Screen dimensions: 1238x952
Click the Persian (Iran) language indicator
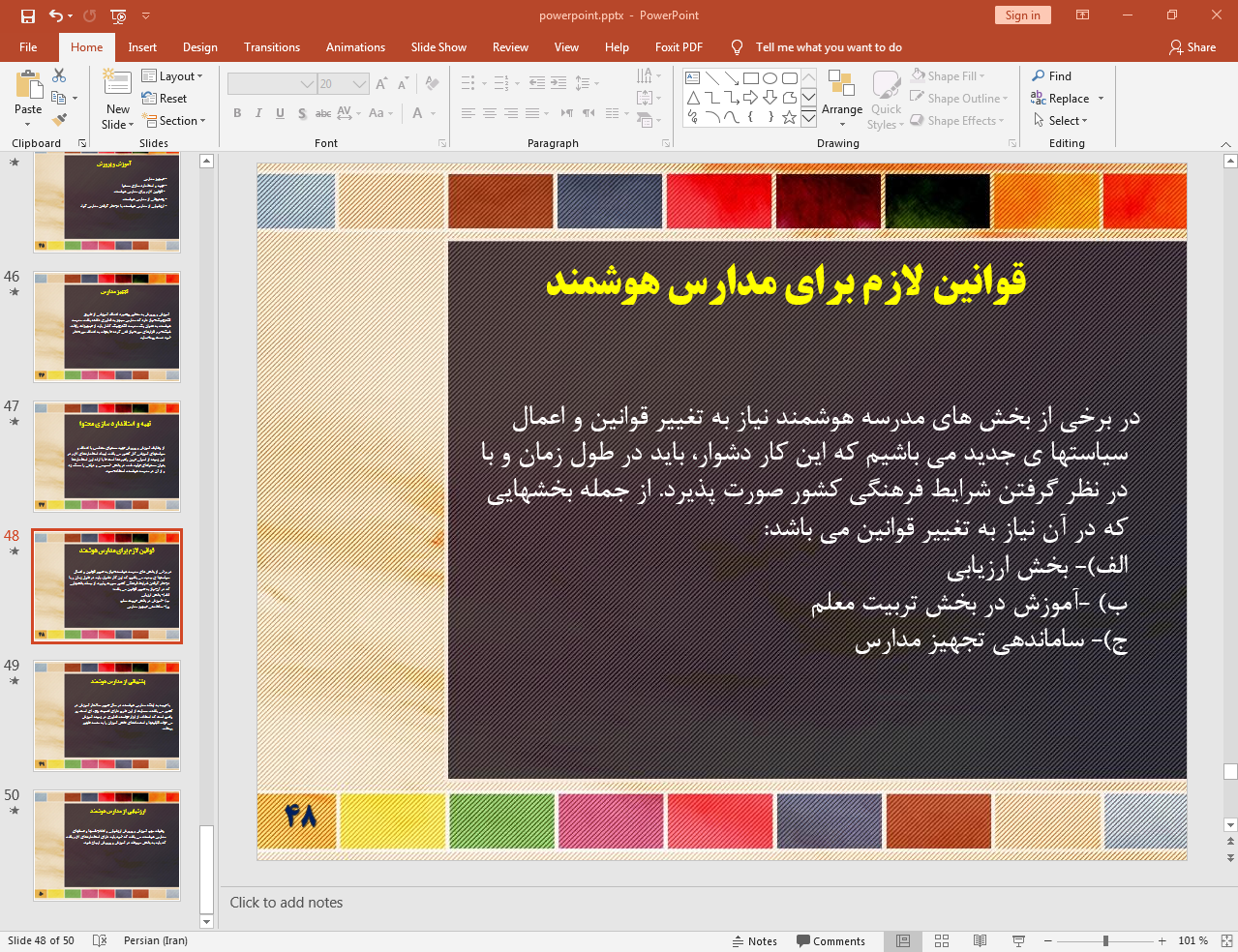click(156, 940)
